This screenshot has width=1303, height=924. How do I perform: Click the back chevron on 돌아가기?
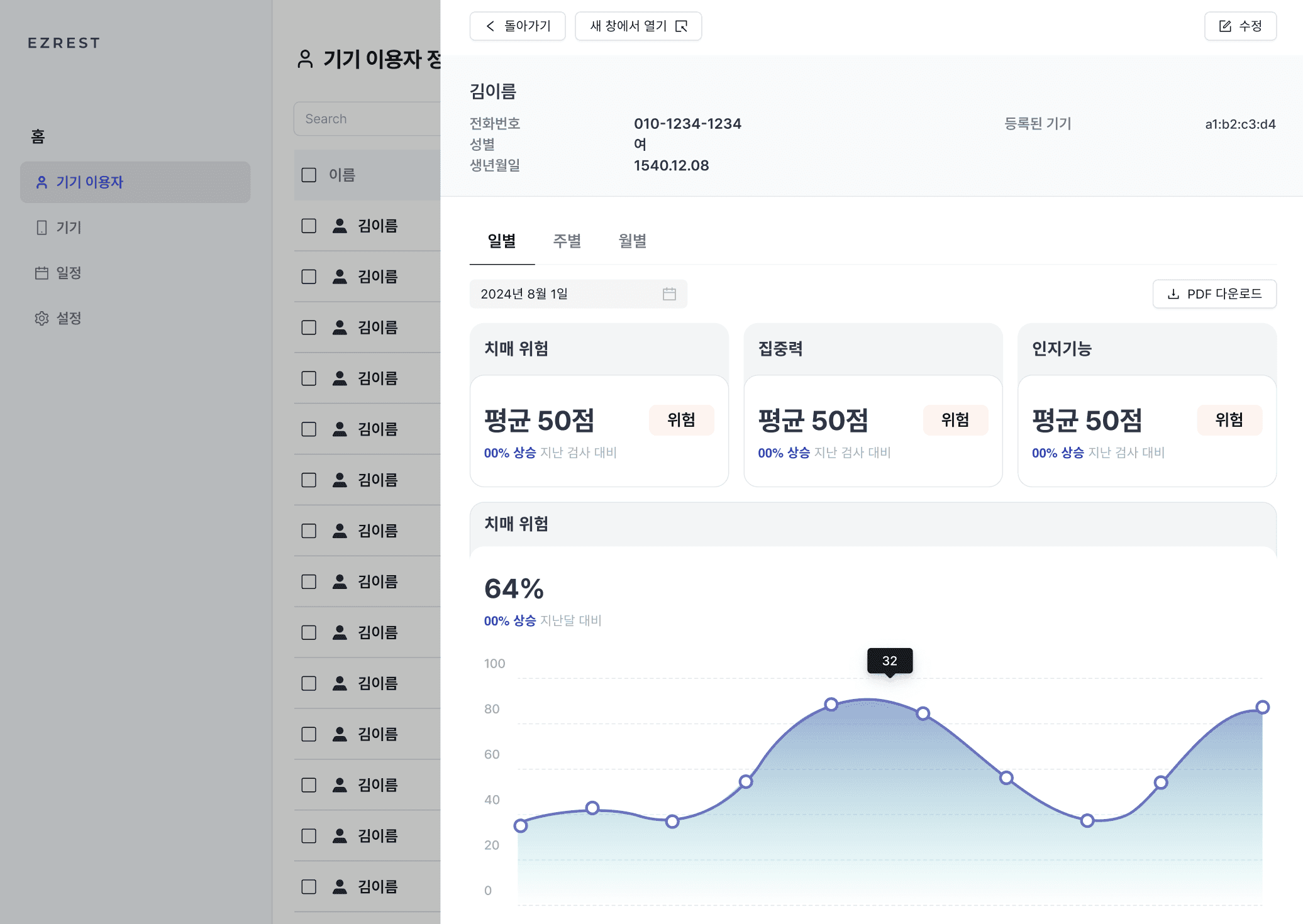pyautogui.click(x=491, y=26)
